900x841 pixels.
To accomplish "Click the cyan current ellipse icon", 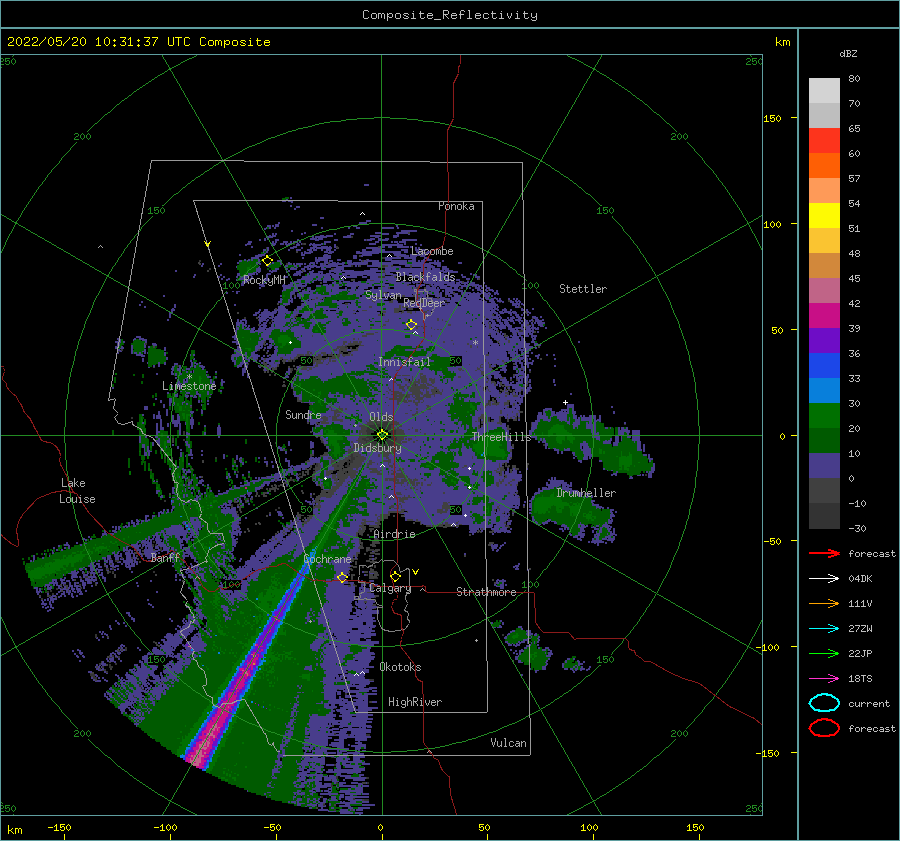I will click(824, 703).
